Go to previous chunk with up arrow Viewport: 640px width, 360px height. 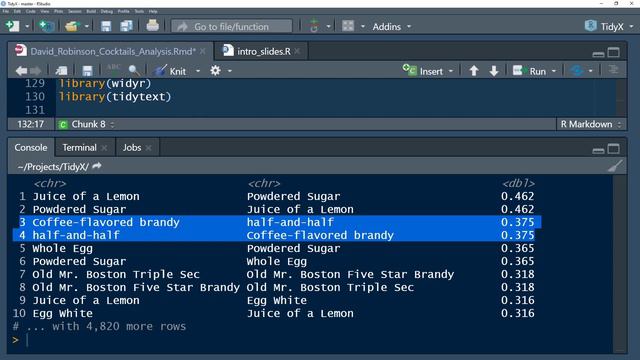pos(474,71)
